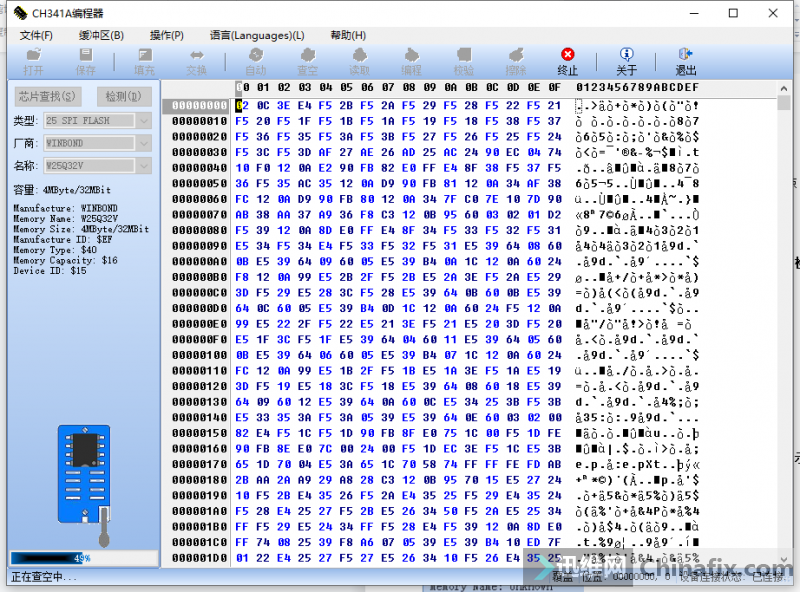800x592 pixels.
Task: Click the 填充 (Fill) toolbar icon
Action: click(144, 61)
